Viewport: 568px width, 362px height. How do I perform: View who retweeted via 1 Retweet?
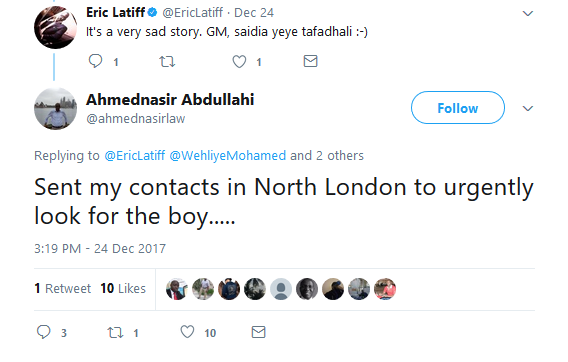tap(62, 288)
